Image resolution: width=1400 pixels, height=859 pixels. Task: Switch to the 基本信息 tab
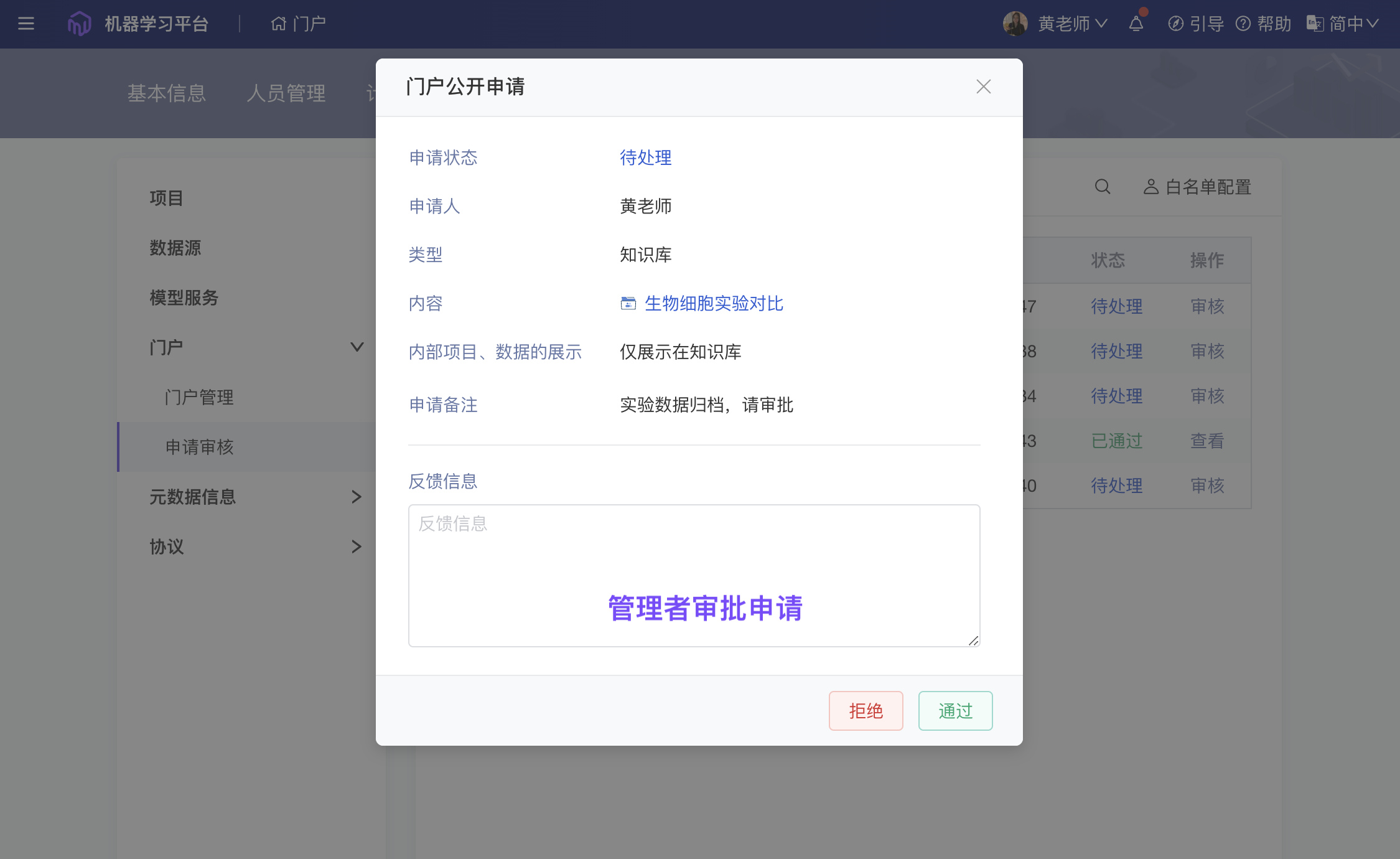pos(166,93)
